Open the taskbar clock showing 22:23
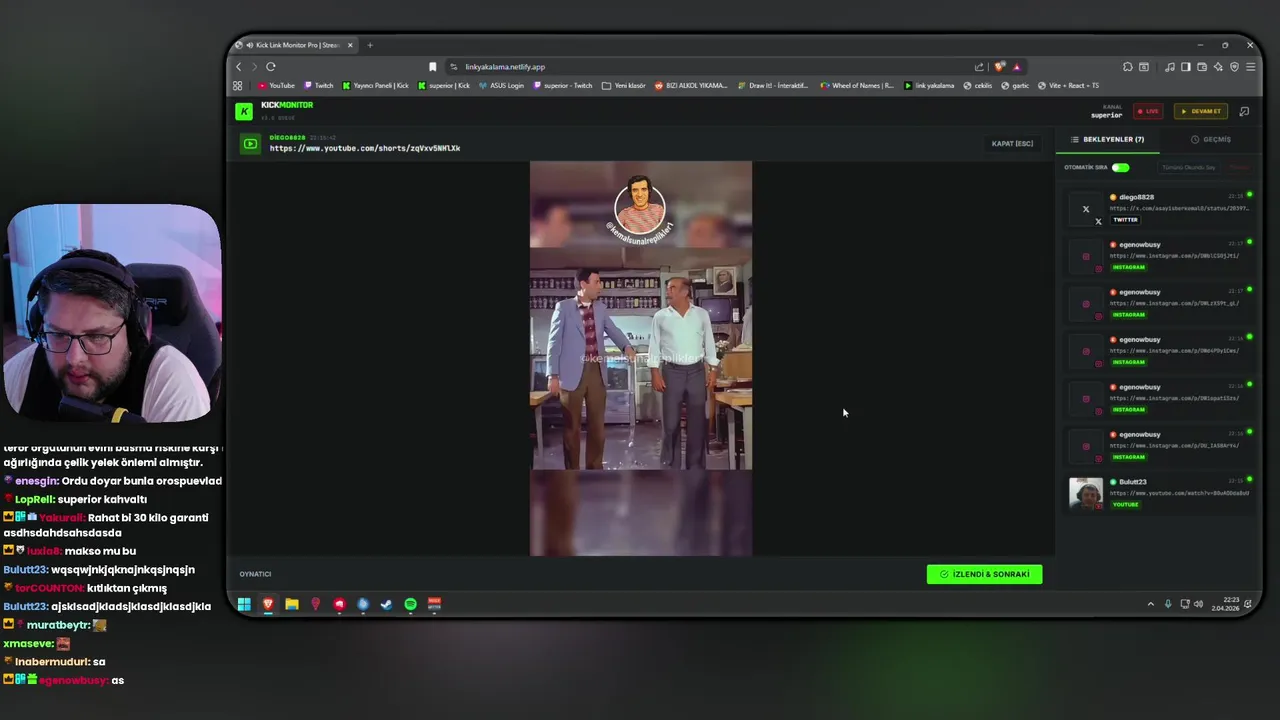 click(1225, 604)
